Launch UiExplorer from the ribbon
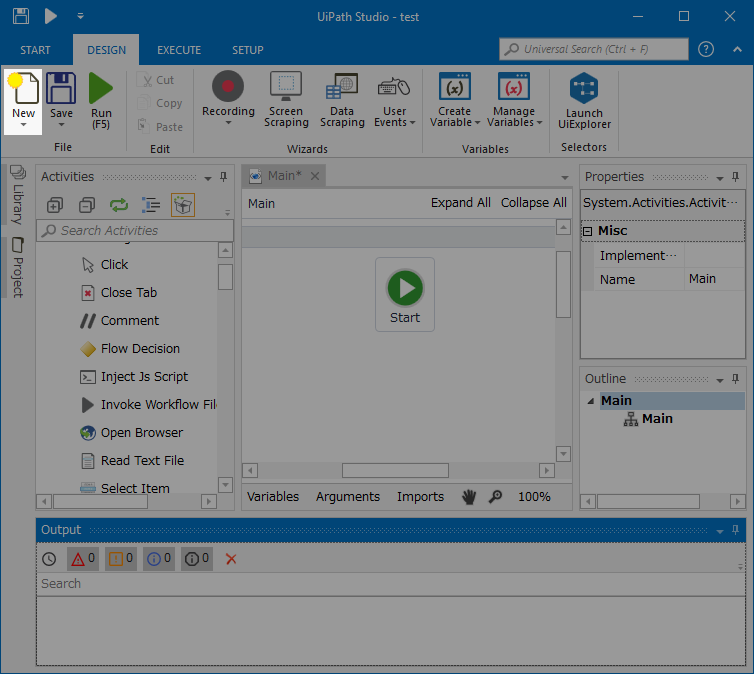The image size is (754, 674). [584, 100]
